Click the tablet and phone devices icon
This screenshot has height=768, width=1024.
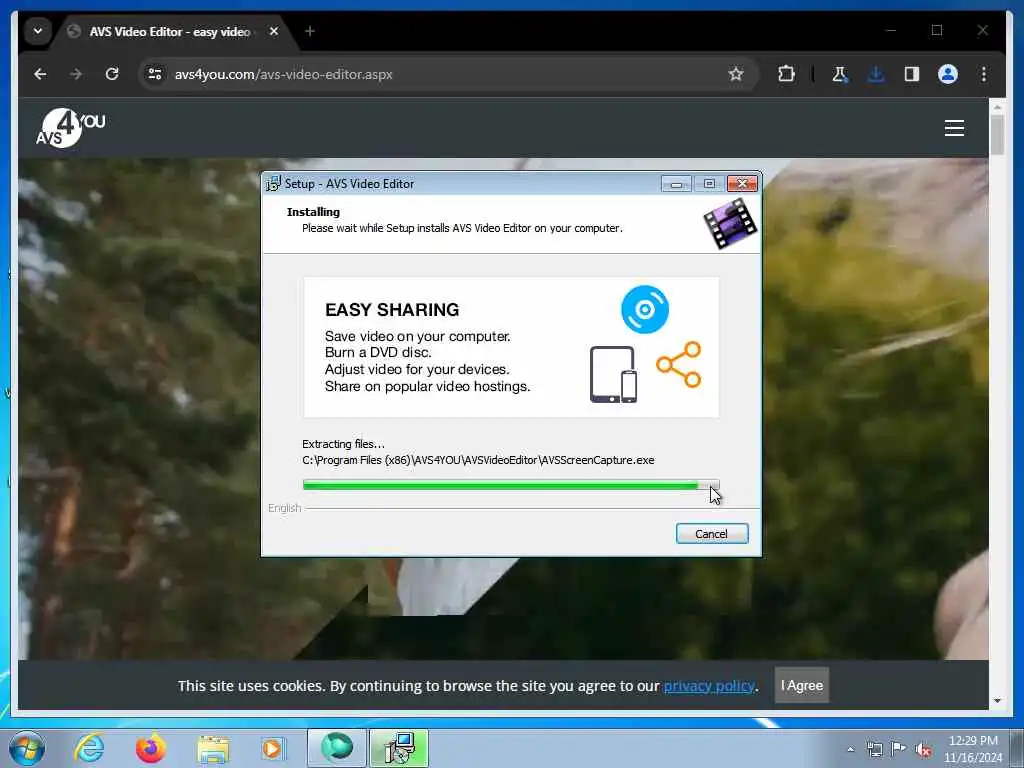[x=613, y=374]
